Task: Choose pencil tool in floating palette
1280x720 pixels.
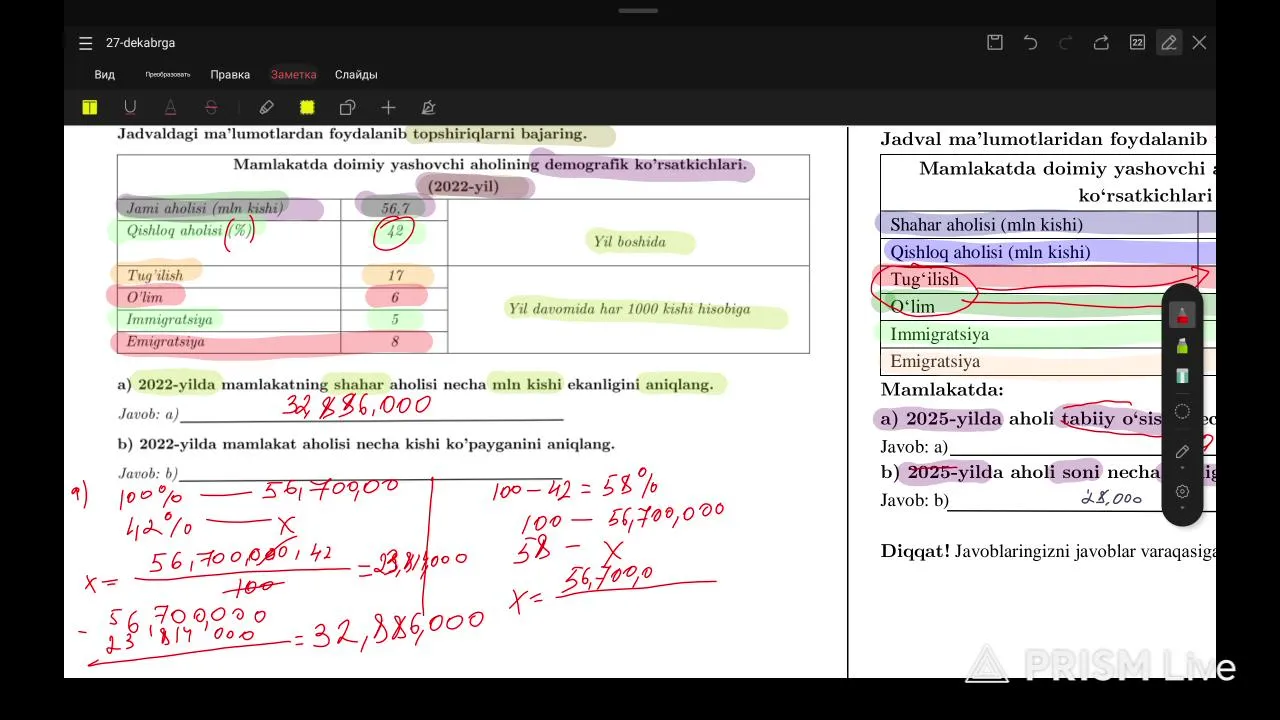Action: point(1182,452)
